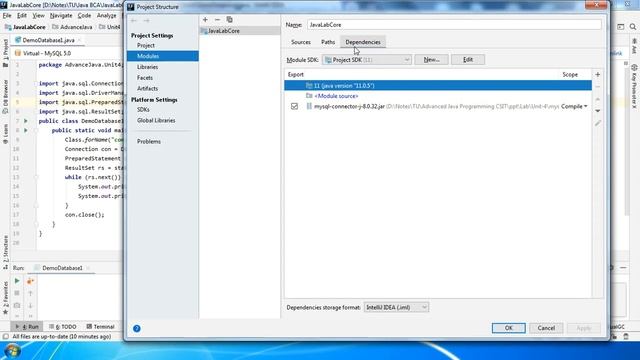Screen dimensions: 640x360
Task: Open the Favorites side tool window
Action: [x=5, y=298]
